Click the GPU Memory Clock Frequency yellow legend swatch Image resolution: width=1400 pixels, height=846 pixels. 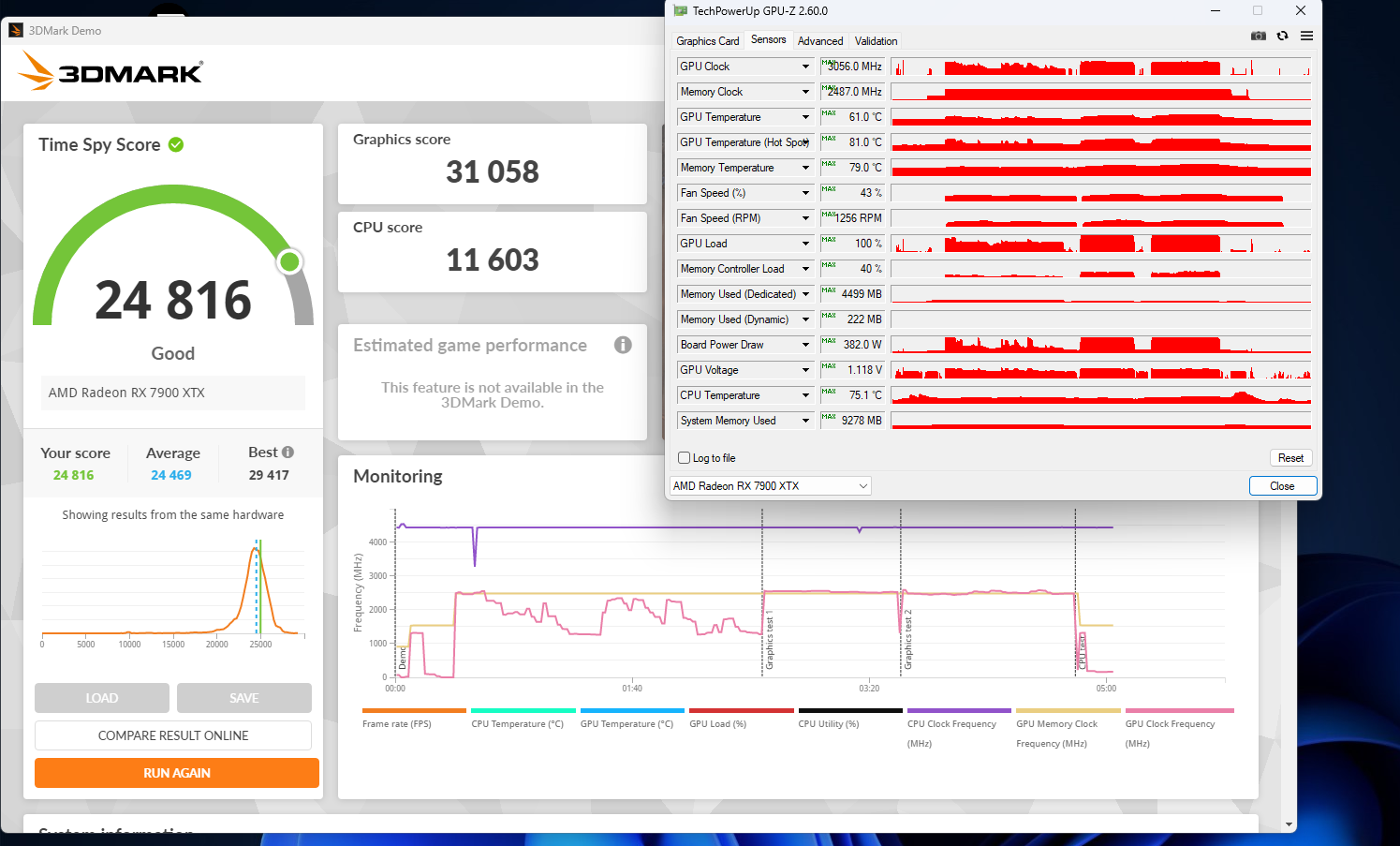(x=1068, y=710)
